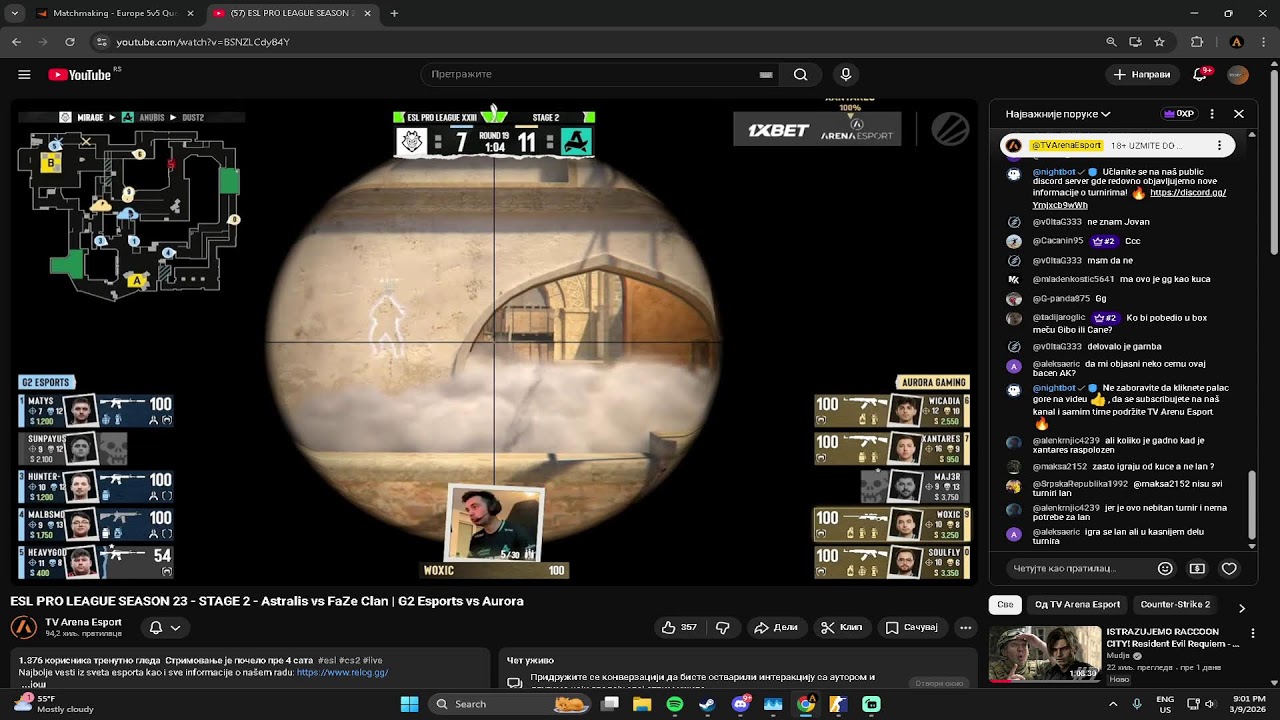Zoom icon in Chrome address bar
The width and height of the screenshot is (1280, 720).
pos(1111,42)
